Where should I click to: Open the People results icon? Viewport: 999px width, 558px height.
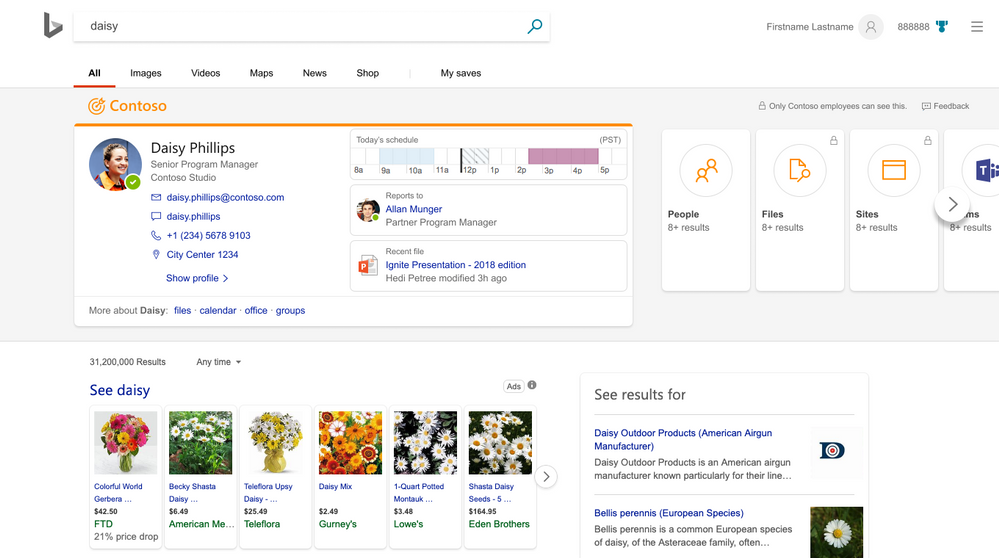tap(706, 171)
